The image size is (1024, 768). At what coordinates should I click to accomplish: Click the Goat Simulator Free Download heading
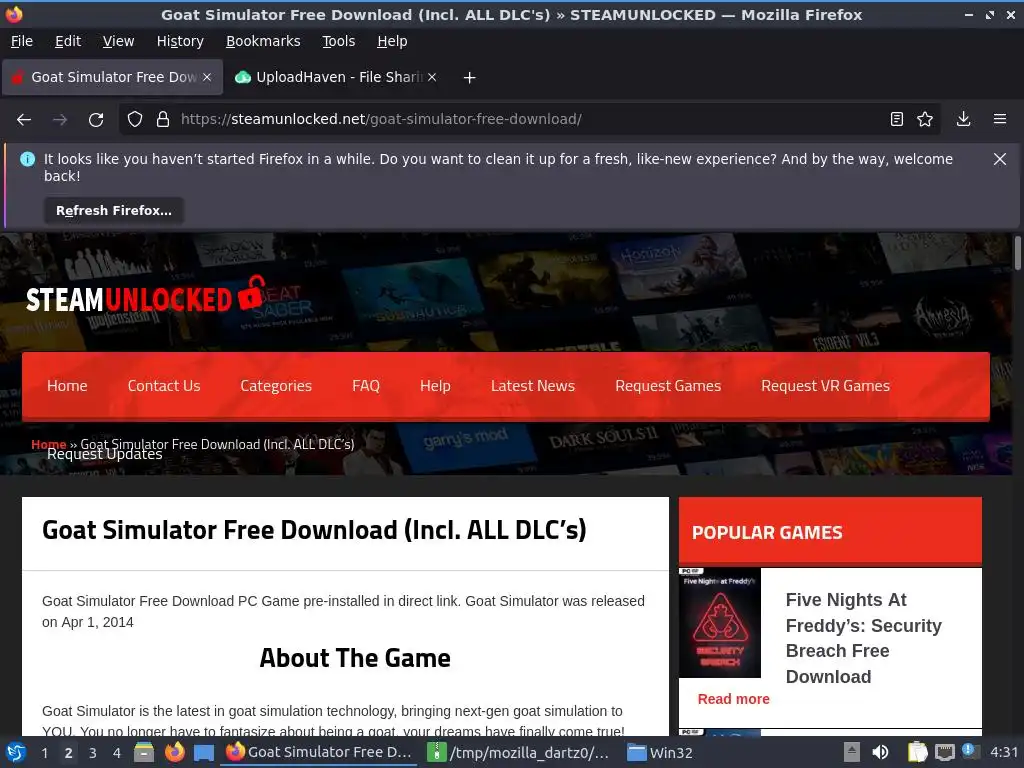314,530
